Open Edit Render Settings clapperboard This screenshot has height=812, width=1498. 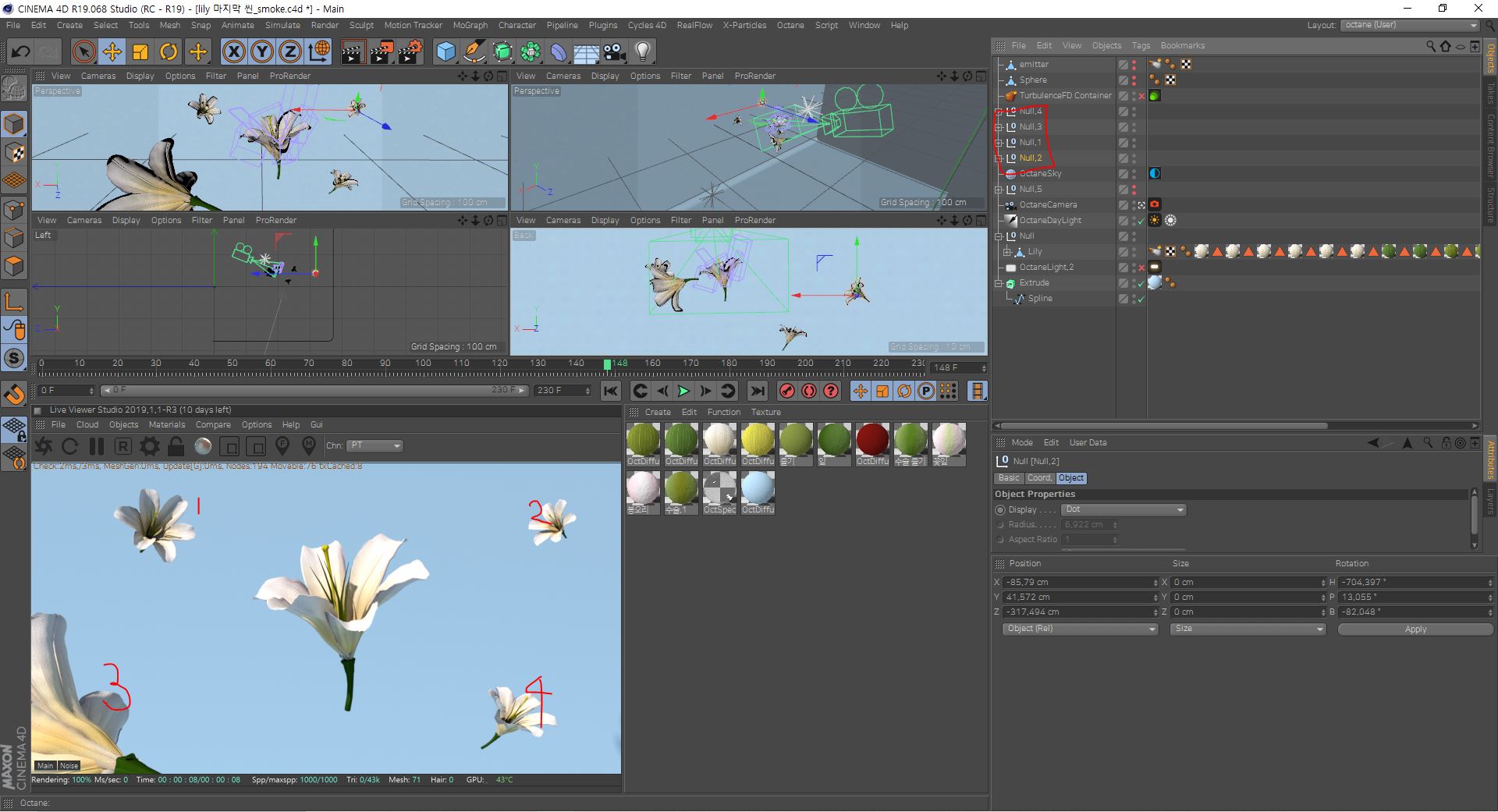pos(410,52)
